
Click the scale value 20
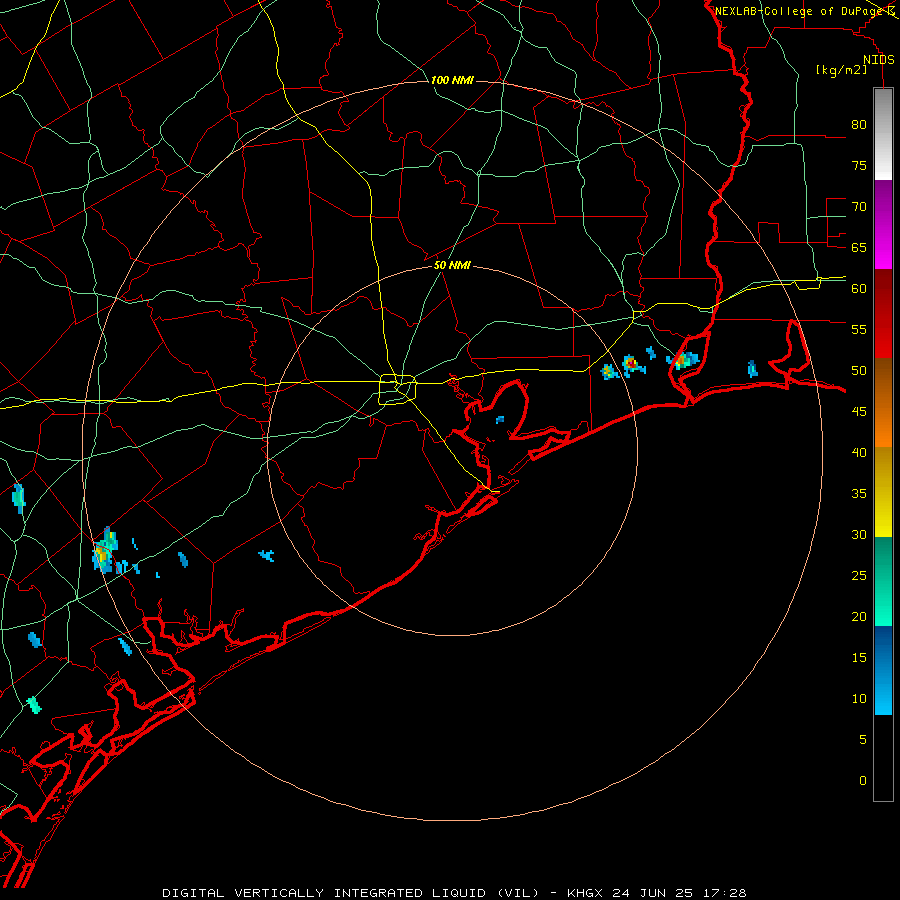(859, 616)
